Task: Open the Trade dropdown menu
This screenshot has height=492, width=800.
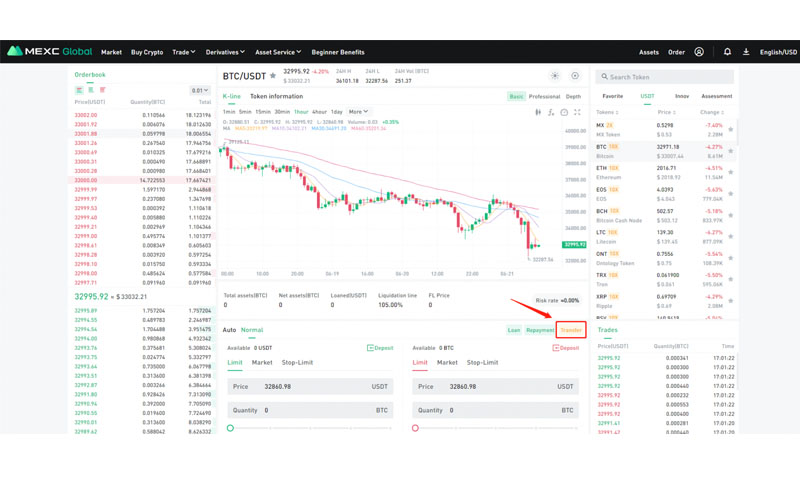Action: click(x=184, y=52)
